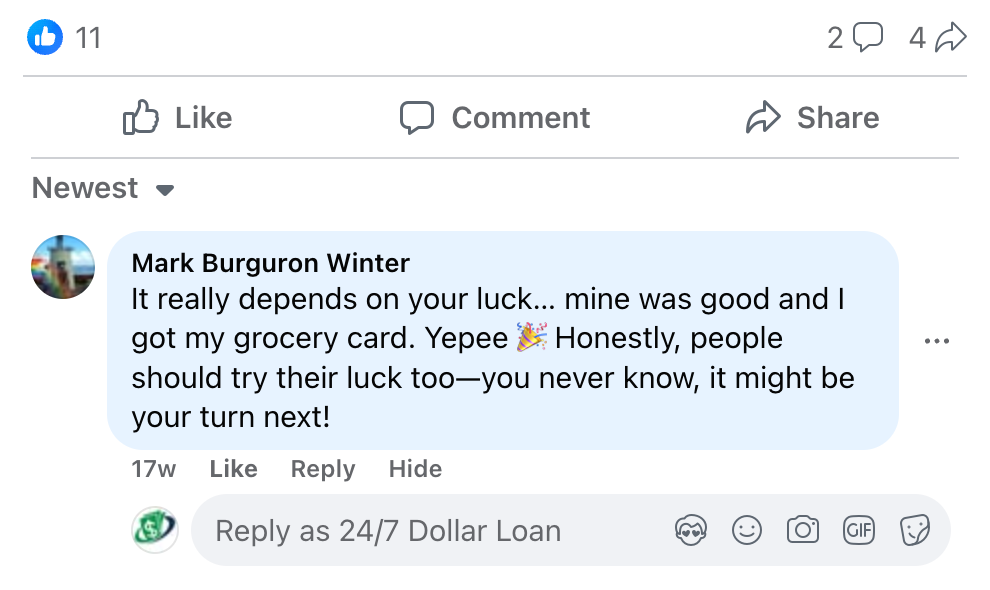Like Mark Burguron Winter's comment
The height and width of the screenshot is (590, 990).
click(233, 469)
